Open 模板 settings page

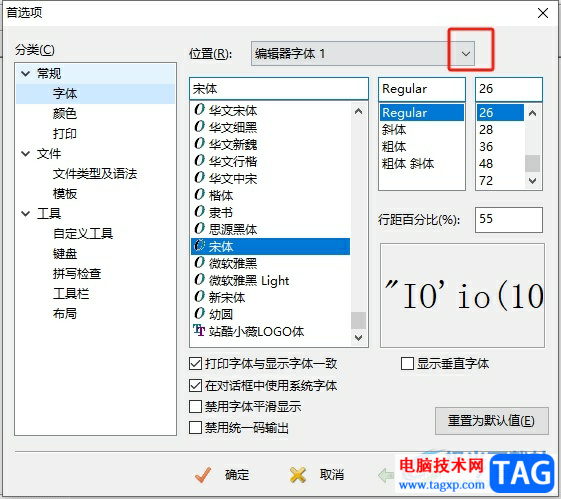pos(65,194)
